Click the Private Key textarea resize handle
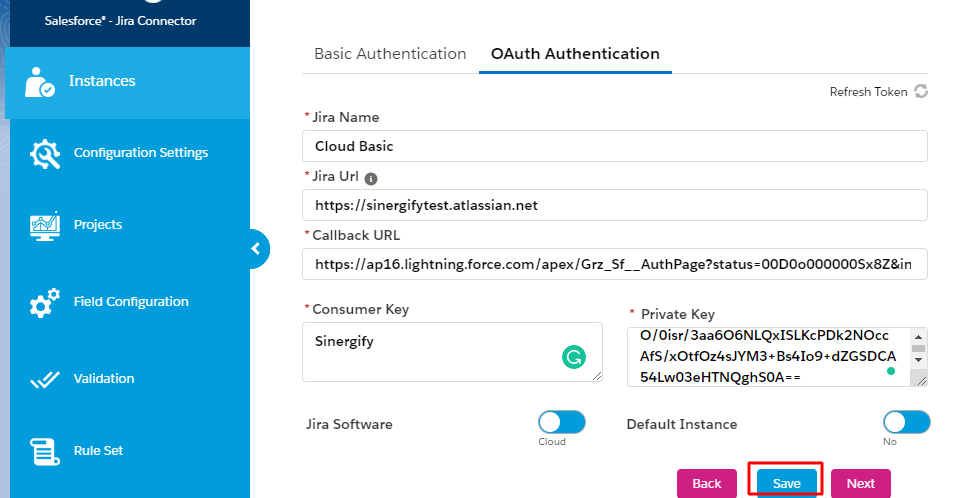The width and height of the screenshot is (977, 498). pyautogui.click(x=922, y=380)
